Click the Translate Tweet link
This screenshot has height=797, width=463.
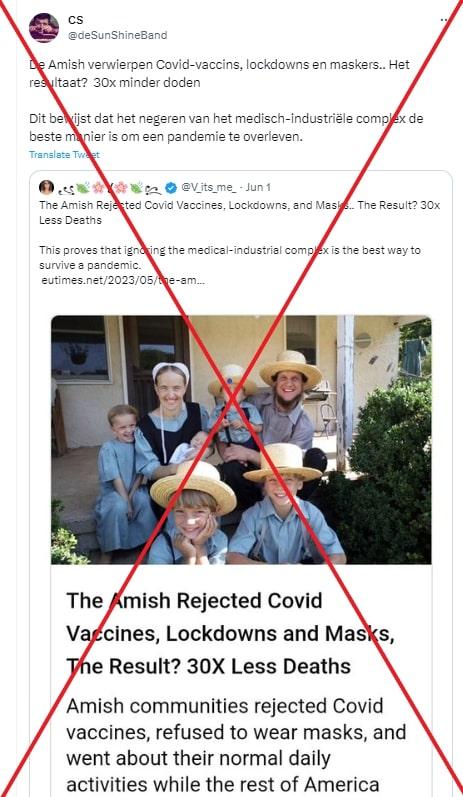(x=64, y=155)
